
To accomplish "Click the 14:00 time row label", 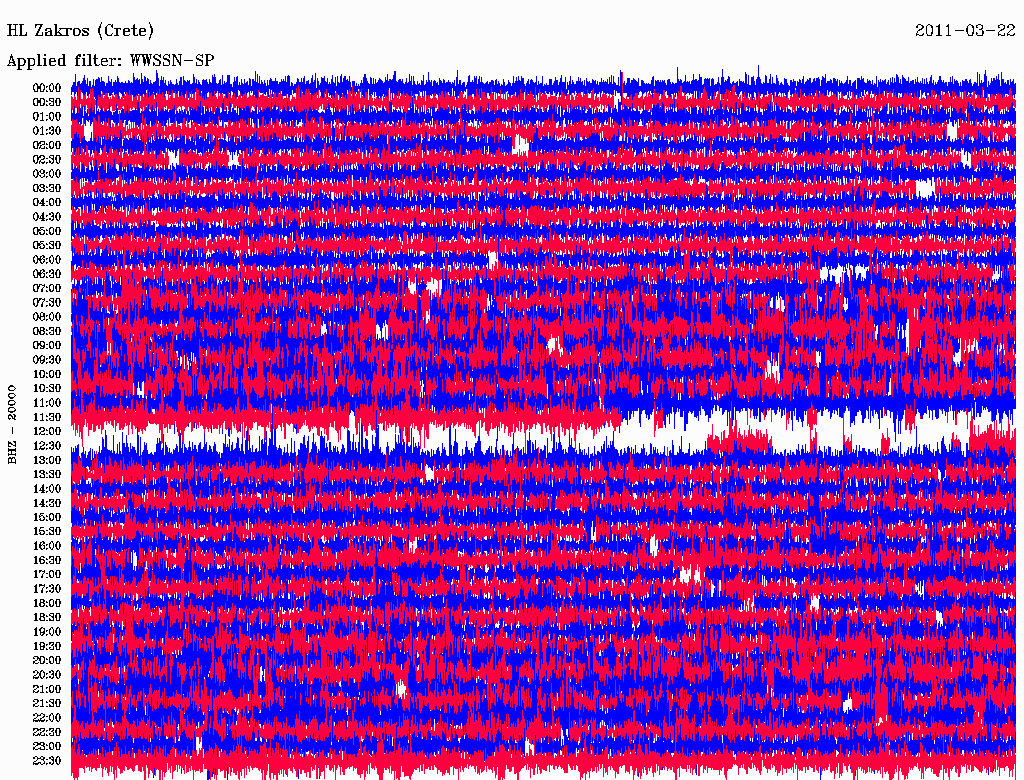I will click(x=47, y=489).
